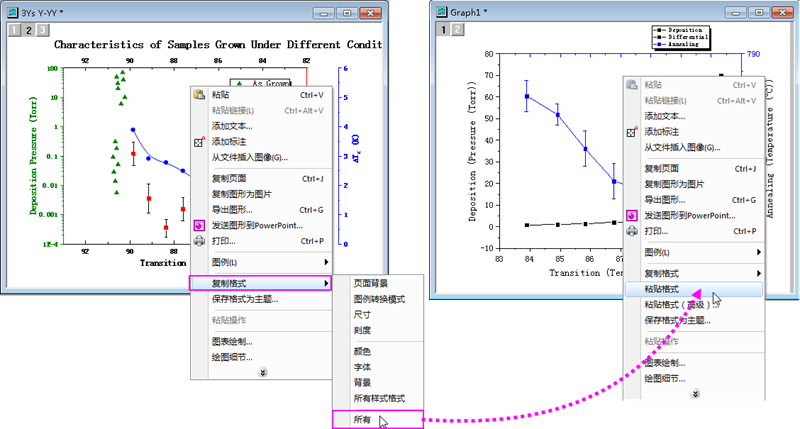Expand more items chevron in left menu
800x429 pixels.
tap(262, 372)
